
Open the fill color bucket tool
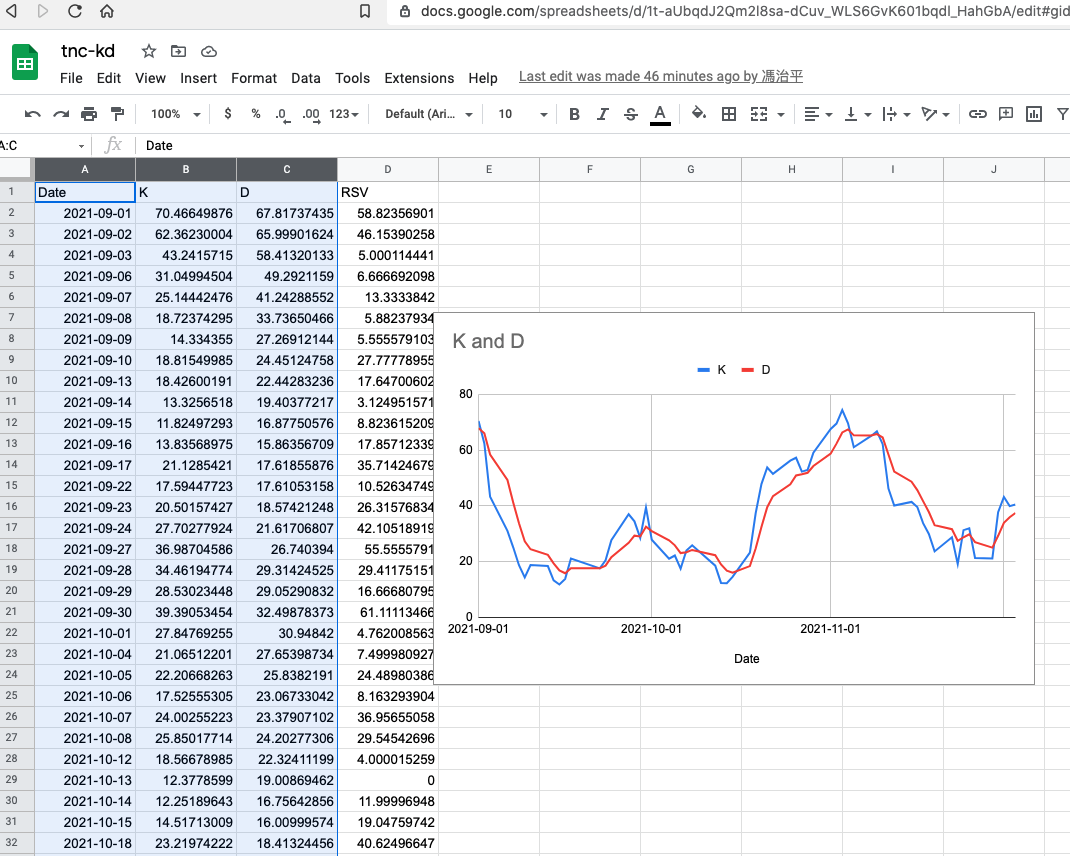tap(699, 114)
